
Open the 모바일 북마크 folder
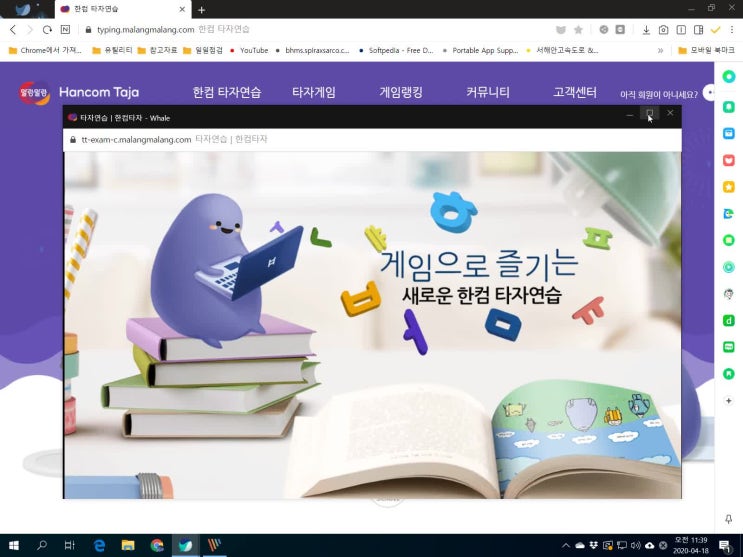(707, 50)
